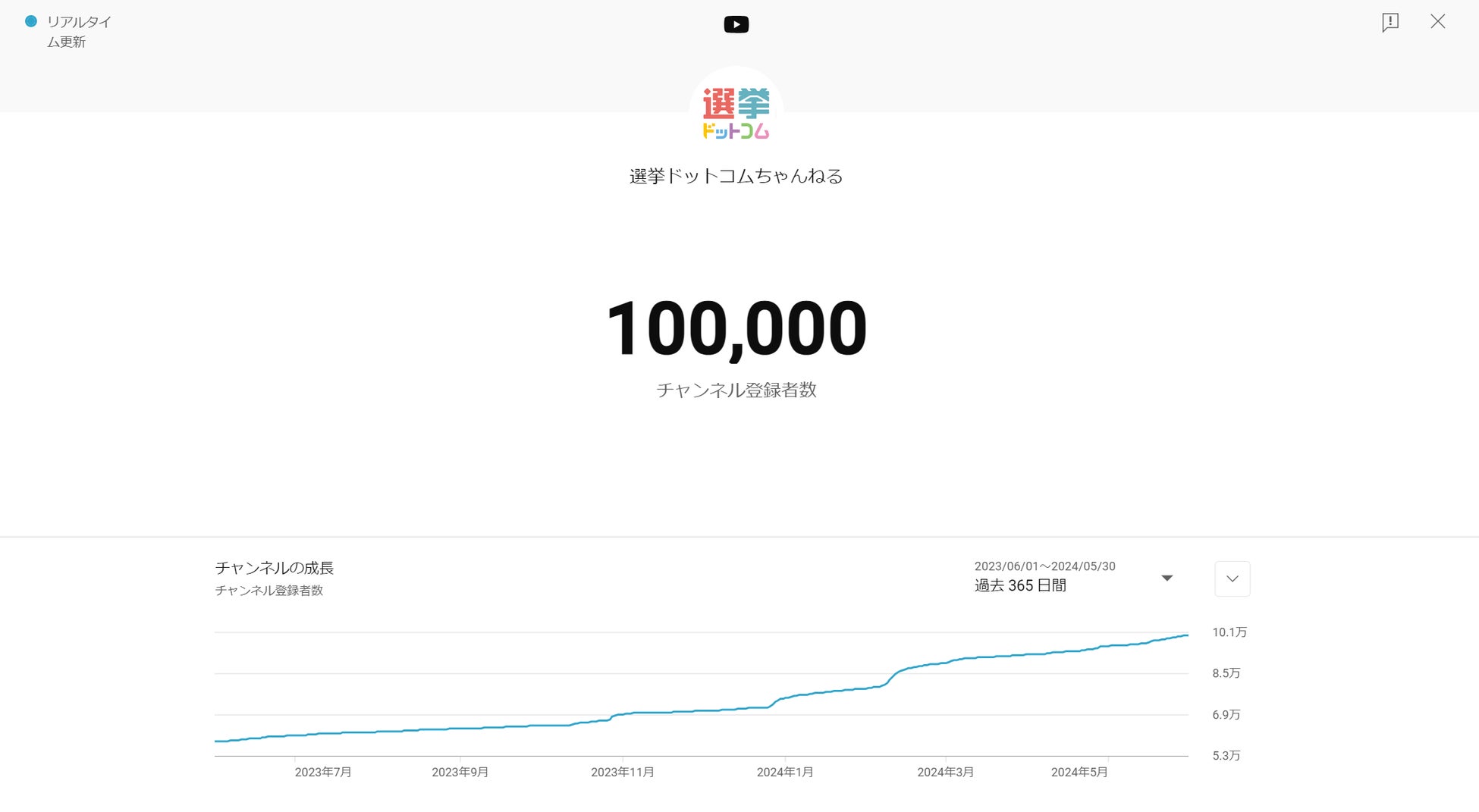This screenshot has width=1479, height=812.
Task: Click the 2024年5月 axis label
Action: (x=1079, y=772)
